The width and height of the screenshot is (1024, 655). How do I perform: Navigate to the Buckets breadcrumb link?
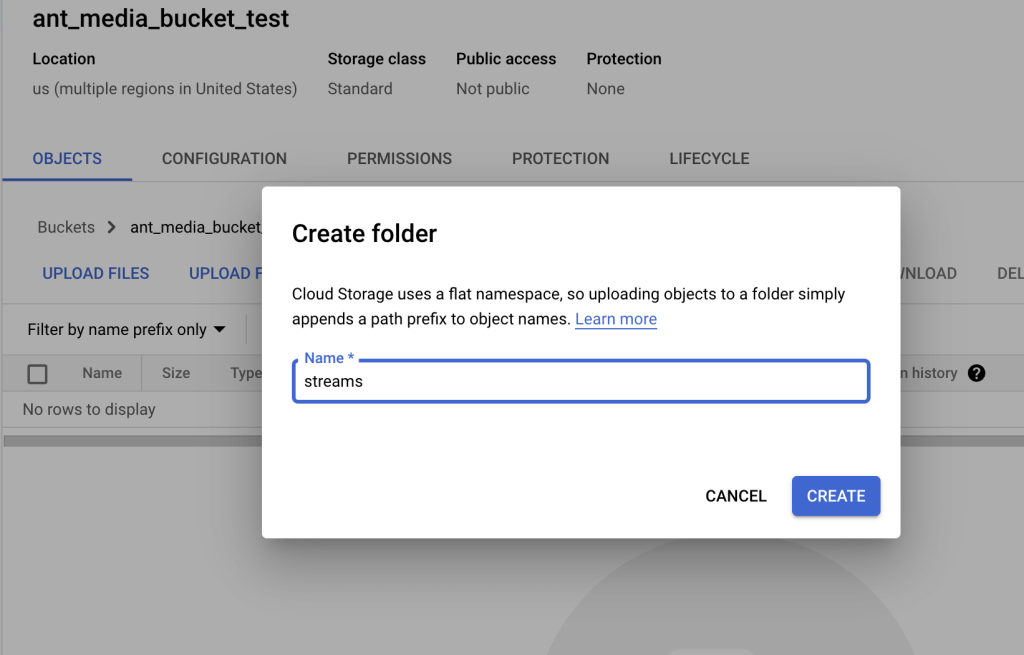point(66,227)
